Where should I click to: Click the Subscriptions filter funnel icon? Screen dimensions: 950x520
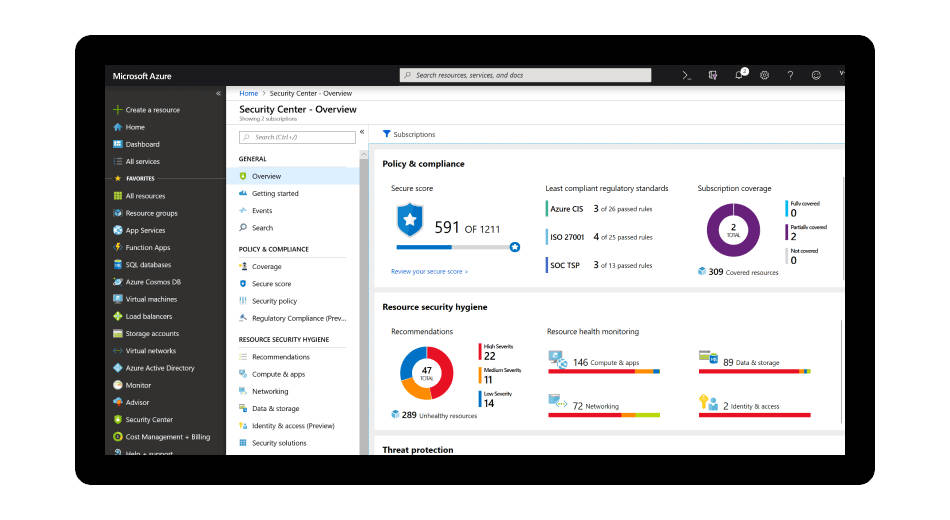pos(387,134)
